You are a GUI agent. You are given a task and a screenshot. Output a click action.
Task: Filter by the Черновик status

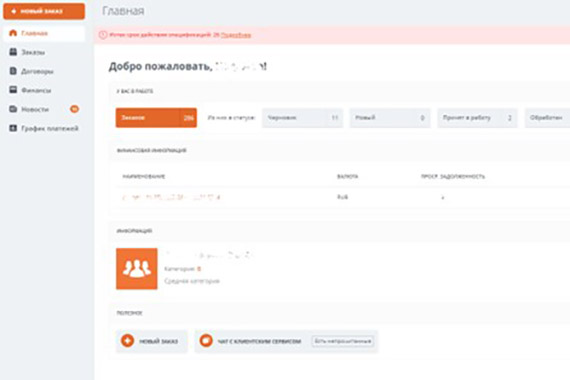302,118
